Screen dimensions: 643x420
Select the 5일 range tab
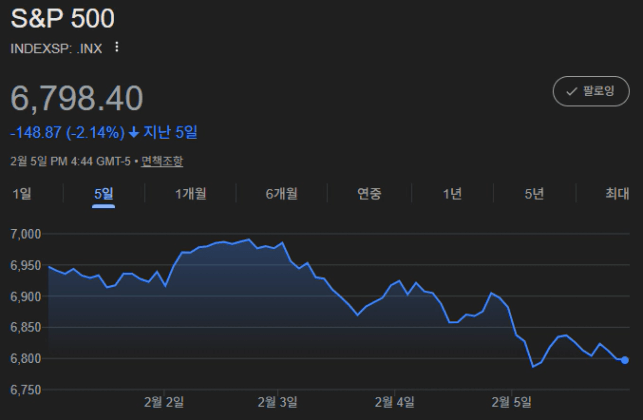pyautogui.click(x=103, y=193)
